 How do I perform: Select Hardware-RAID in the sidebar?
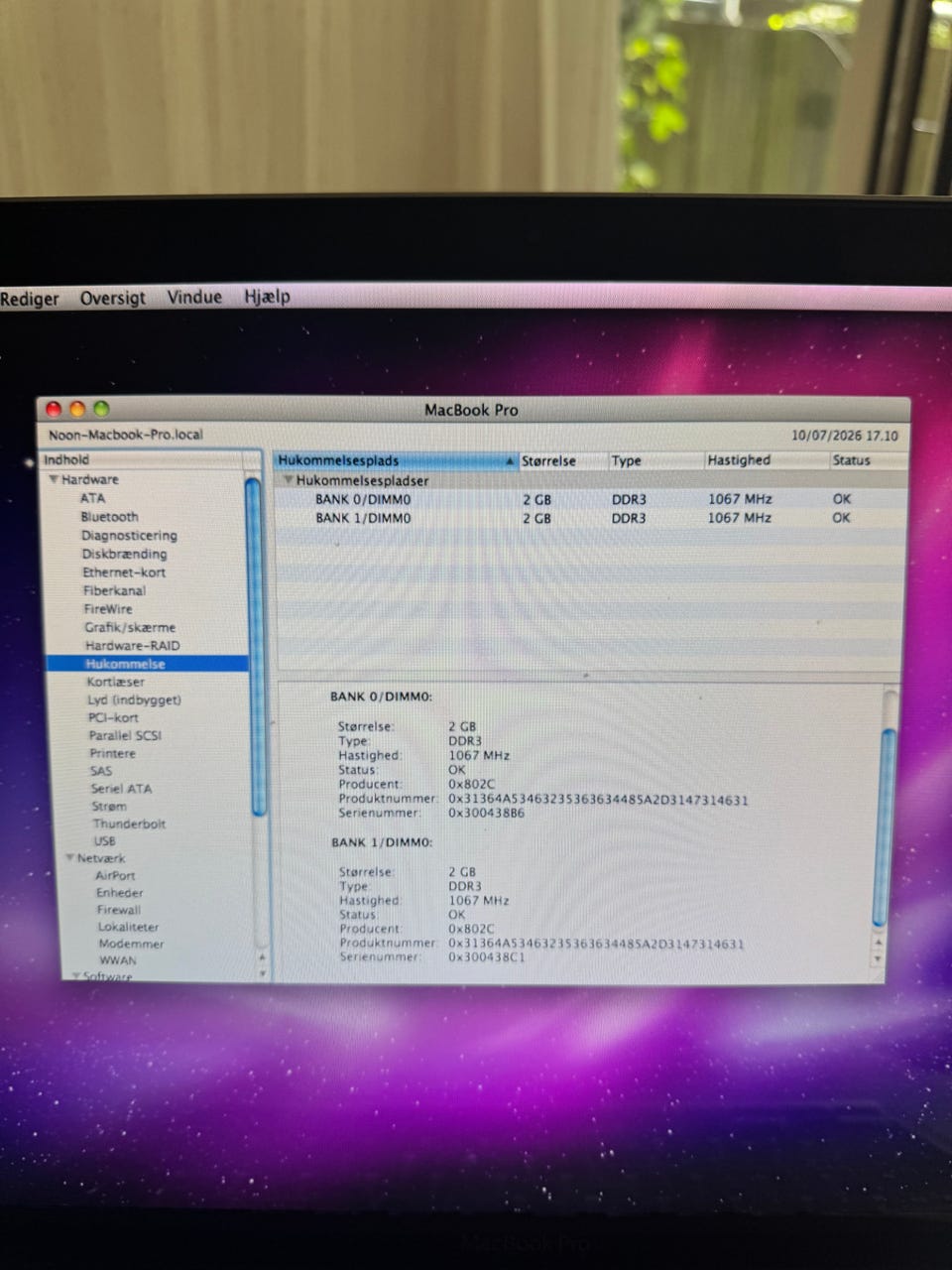point(133,645)
